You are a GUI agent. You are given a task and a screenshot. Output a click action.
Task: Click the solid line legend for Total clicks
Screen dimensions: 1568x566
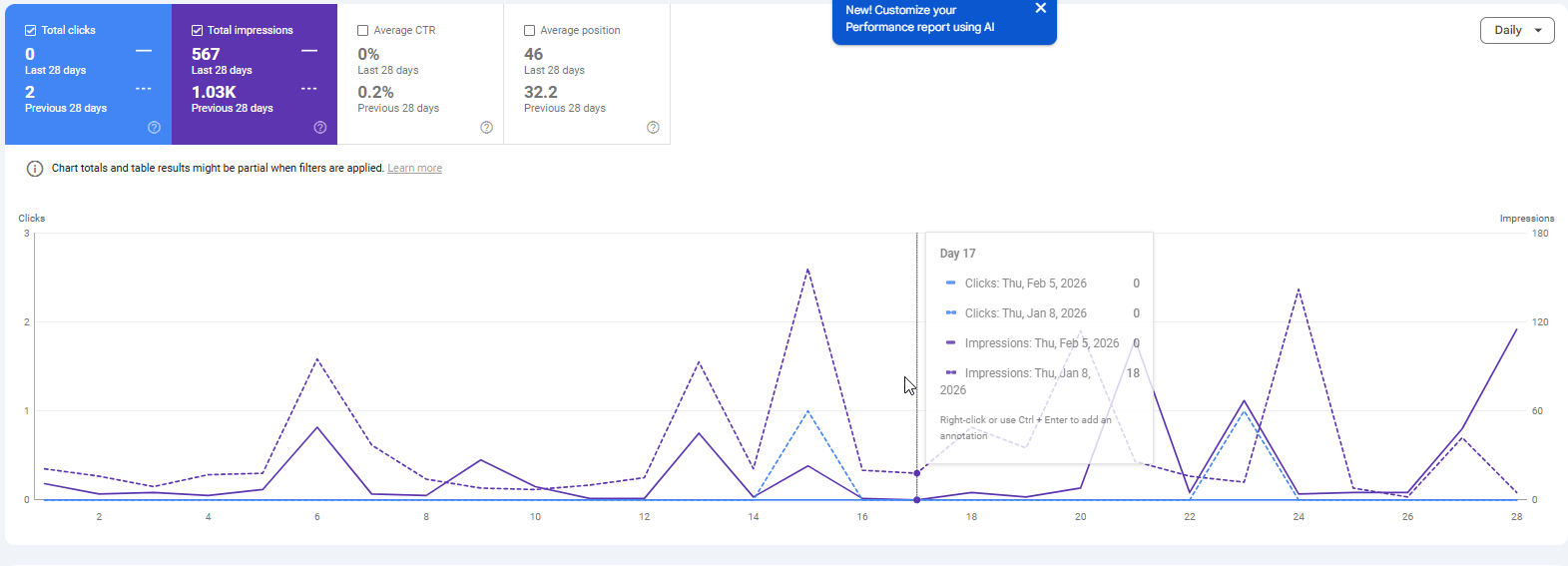pyautogui.click(x=144, y=51)
